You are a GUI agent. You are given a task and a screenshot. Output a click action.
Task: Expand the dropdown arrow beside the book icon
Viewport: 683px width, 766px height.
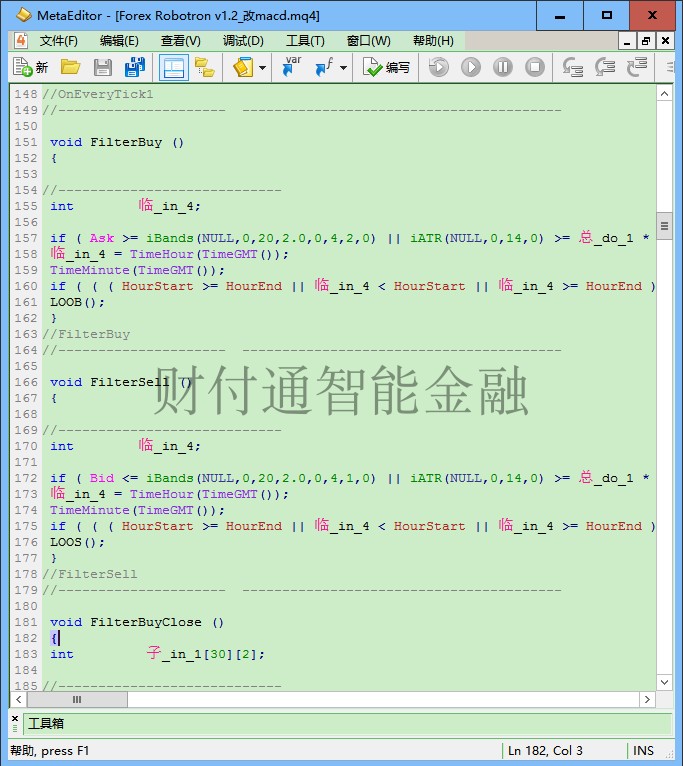click(262, 67)
